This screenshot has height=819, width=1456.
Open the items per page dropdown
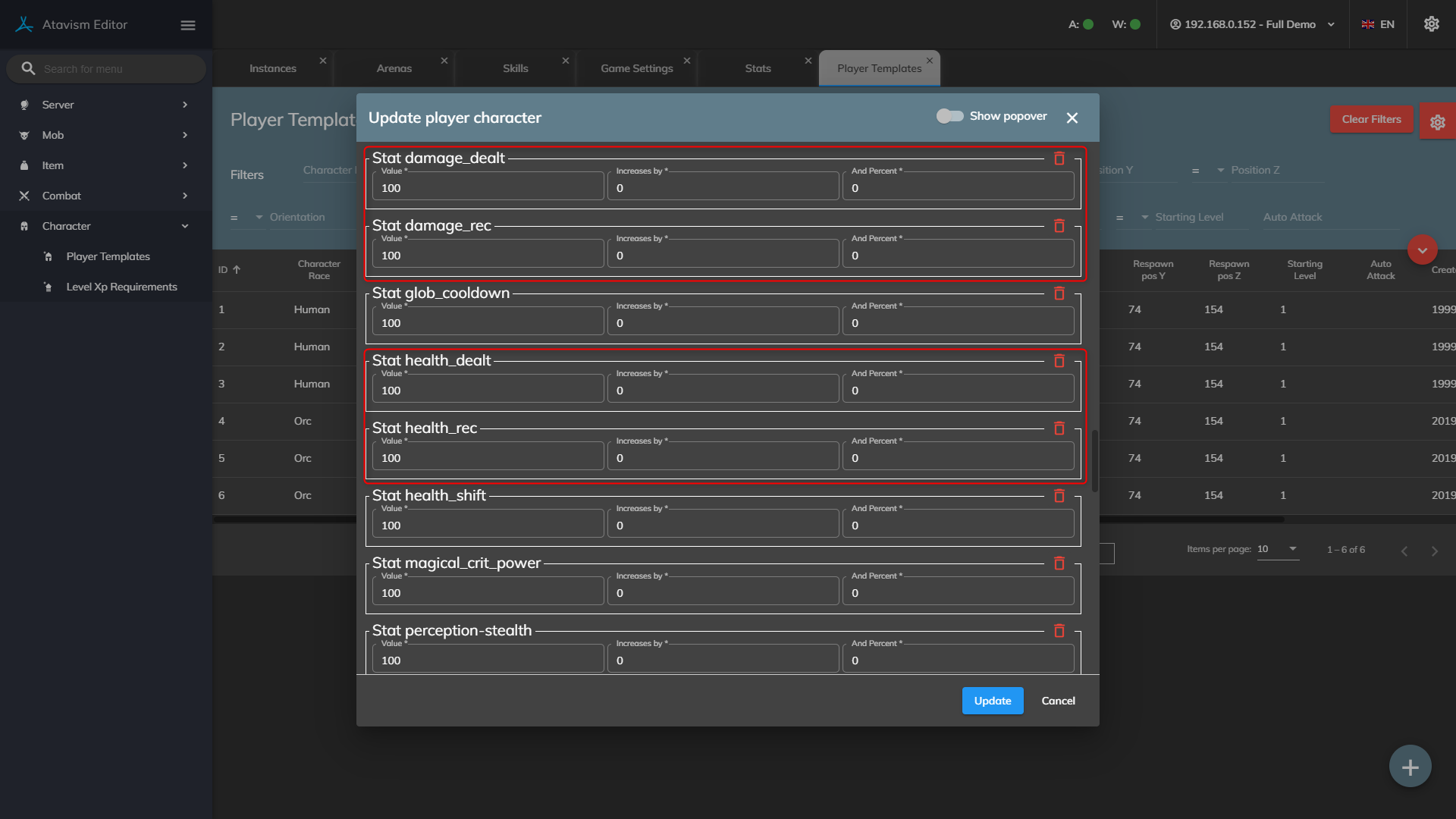[1279, 549]
